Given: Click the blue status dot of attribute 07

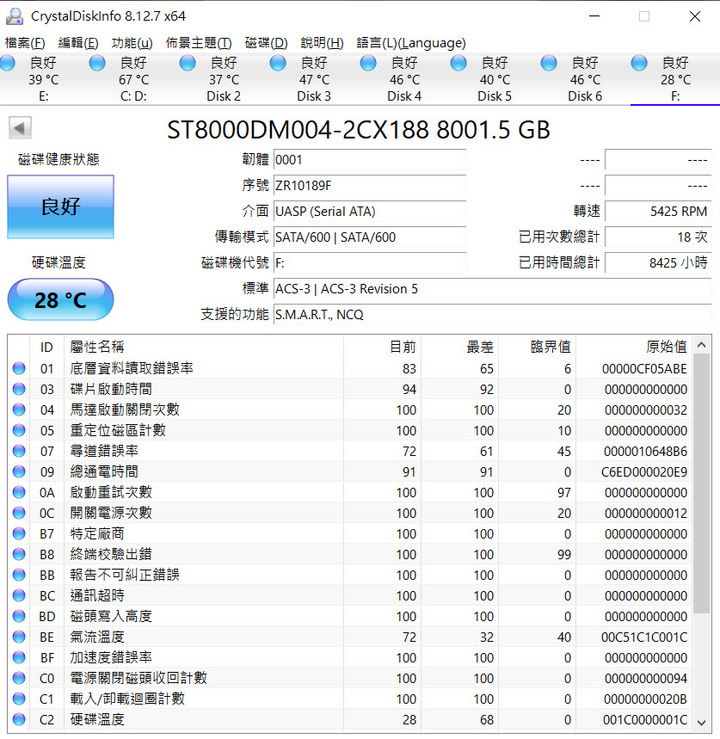Looking at the screenshot, I should [x=19, y=451].
